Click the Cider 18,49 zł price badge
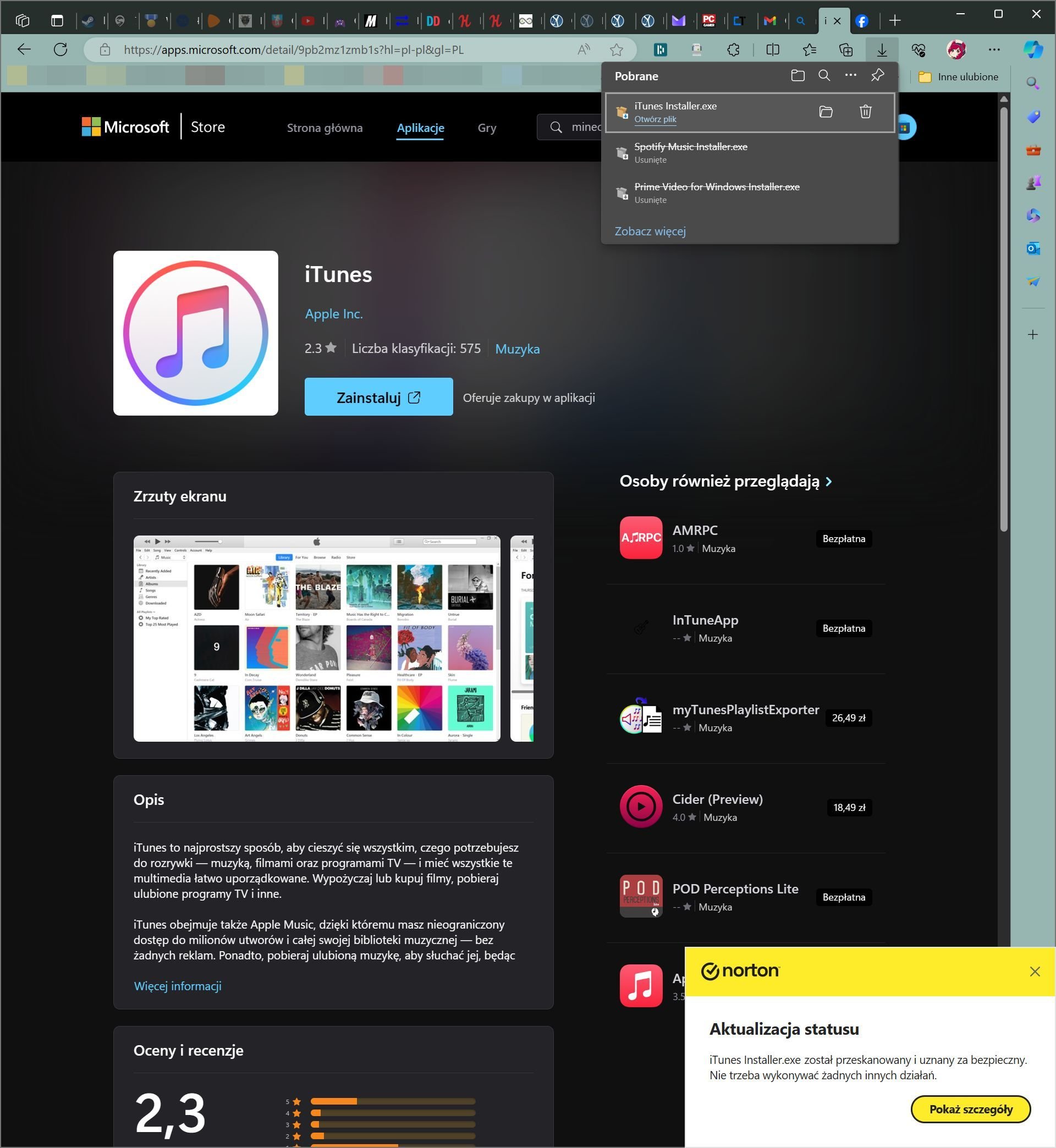 849,808
